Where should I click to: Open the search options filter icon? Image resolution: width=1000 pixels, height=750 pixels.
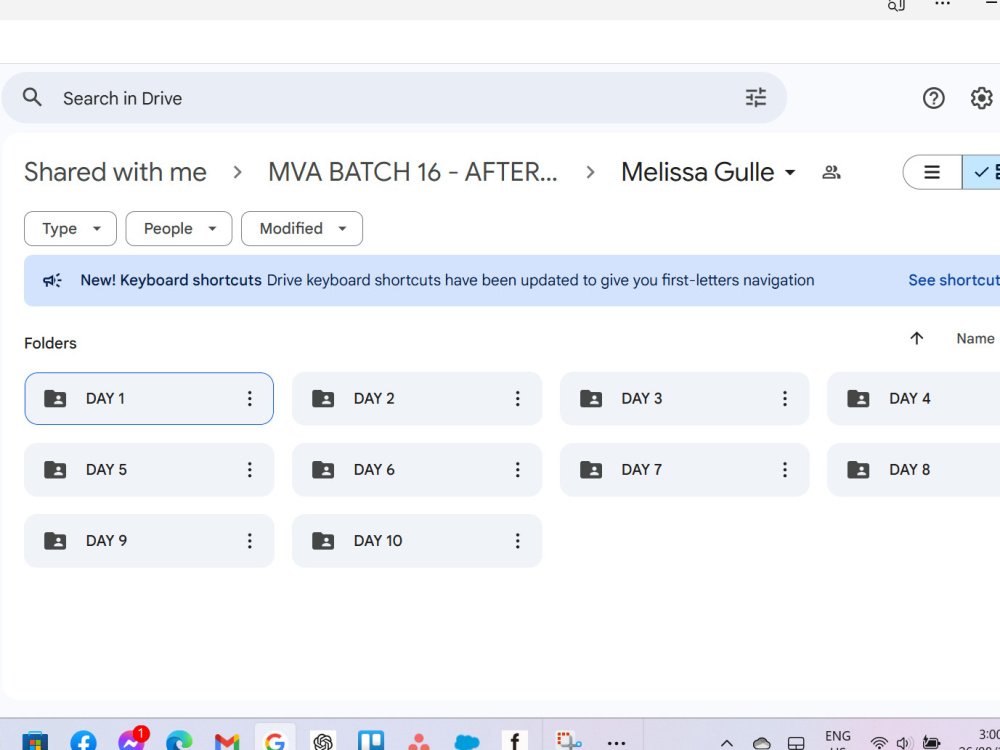pyautogui.click(x=756, y=98)
